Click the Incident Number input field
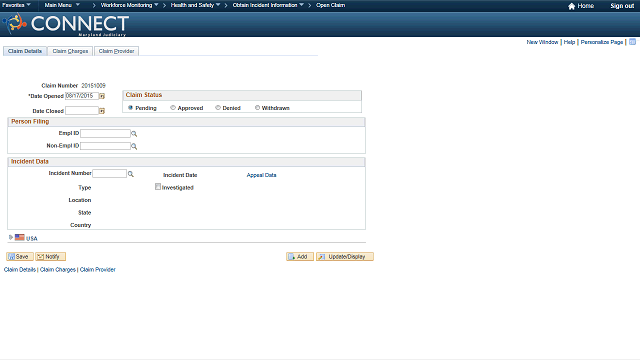 109,173
